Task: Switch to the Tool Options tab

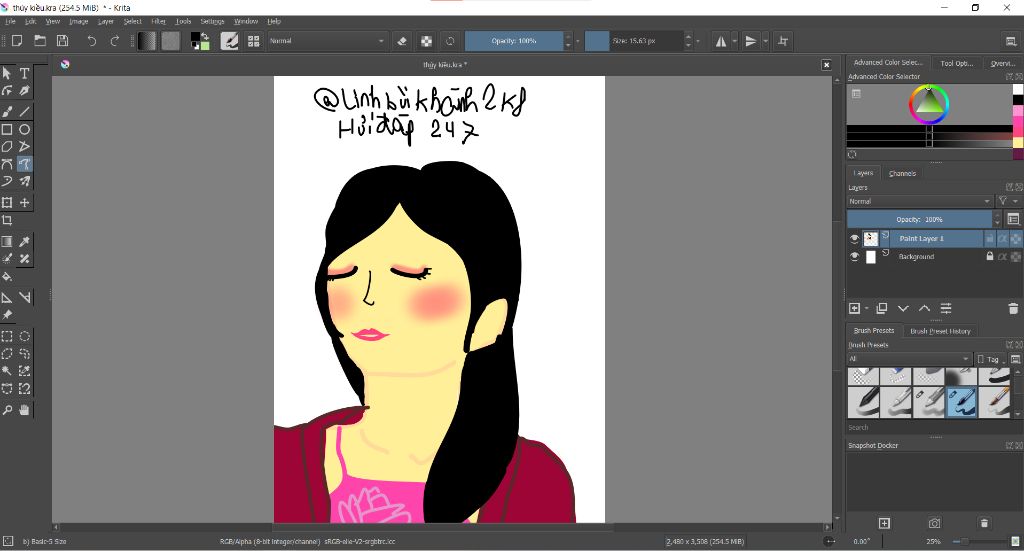Action: [957, 63]
